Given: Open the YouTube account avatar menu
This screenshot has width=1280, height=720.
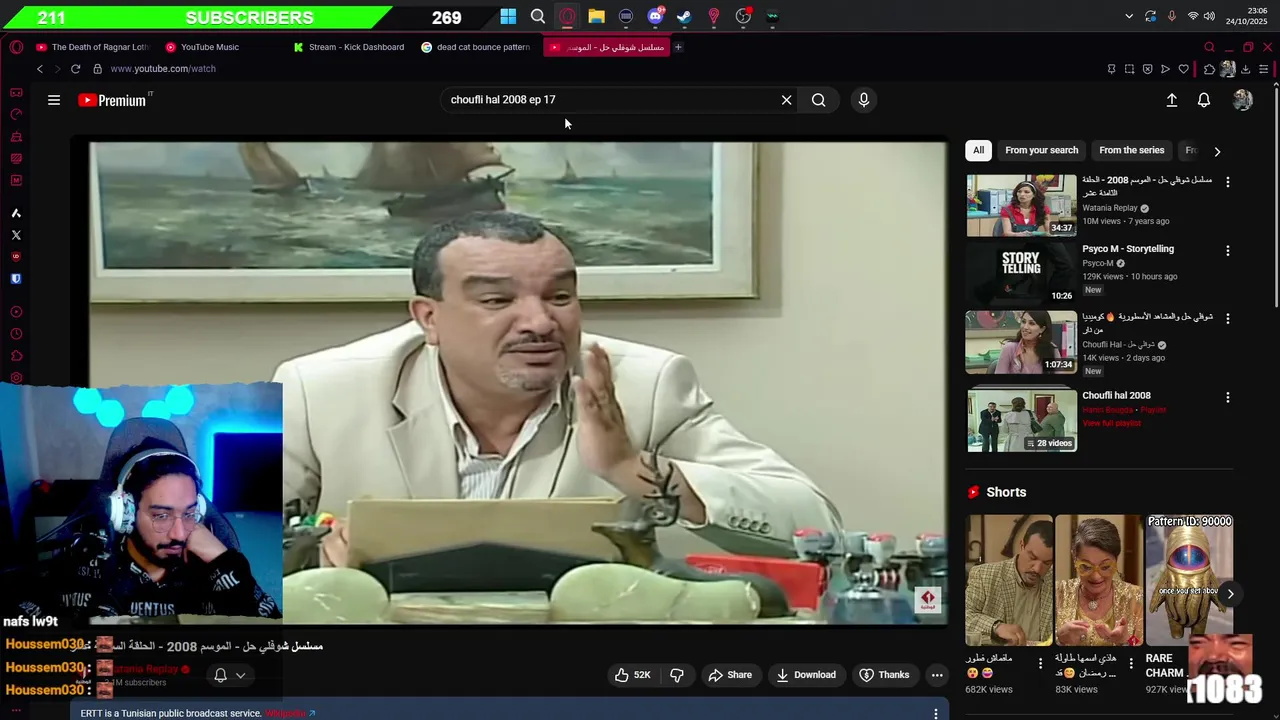Looking at the screenshot, I should [1243, 100].
